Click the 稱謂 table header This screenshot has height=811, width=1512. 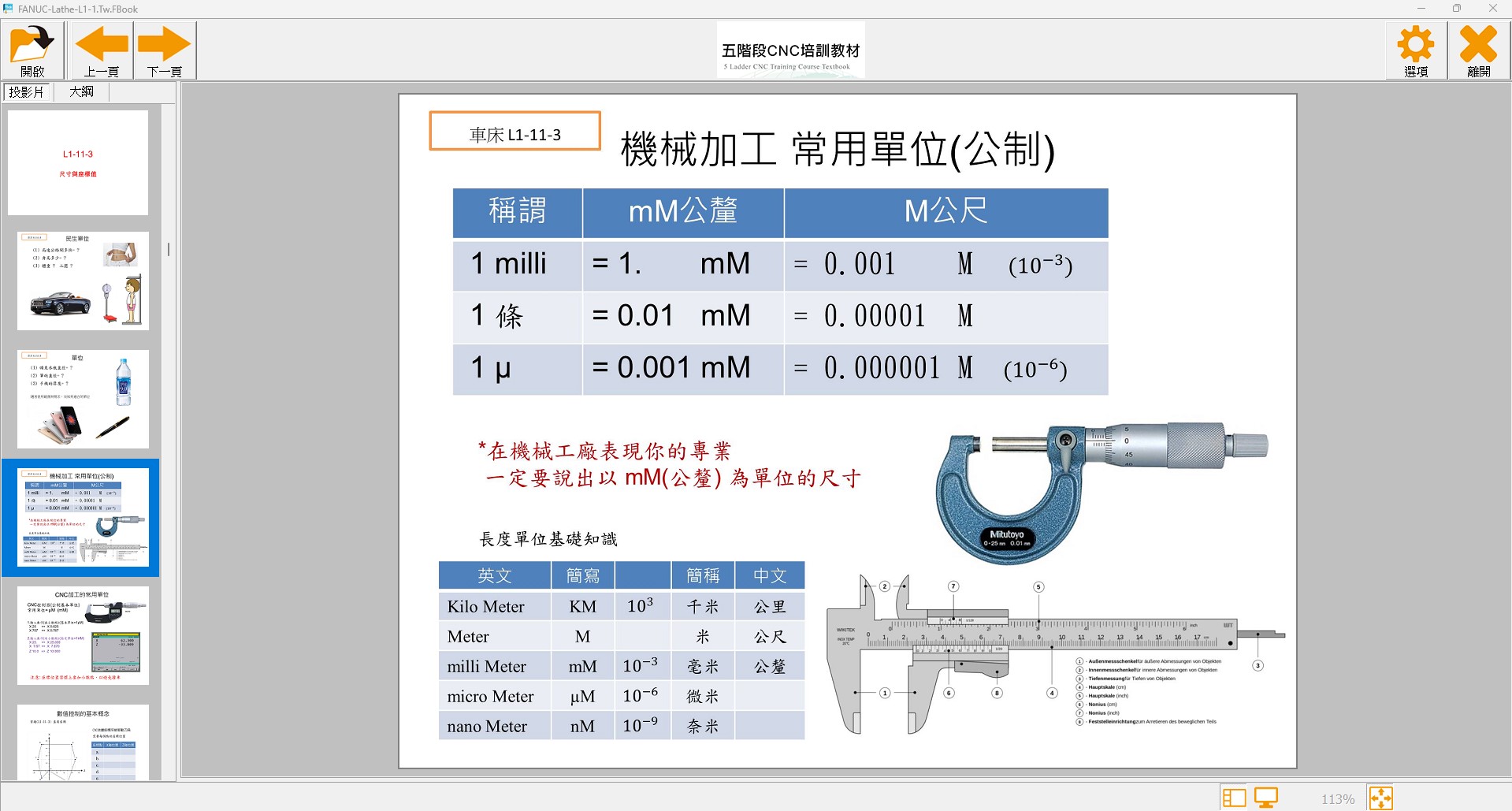point(518,212)
